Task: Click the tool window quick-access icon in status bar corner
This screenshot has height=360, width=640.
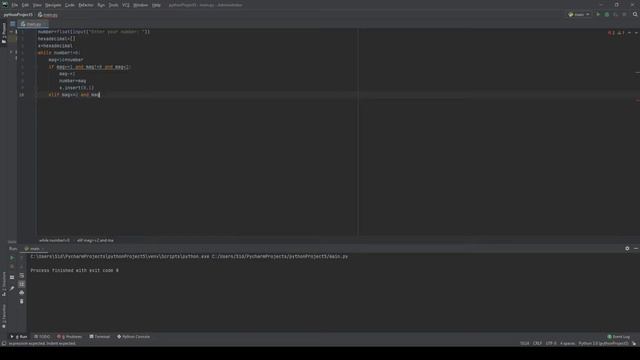Action: (x=4, y=344)
